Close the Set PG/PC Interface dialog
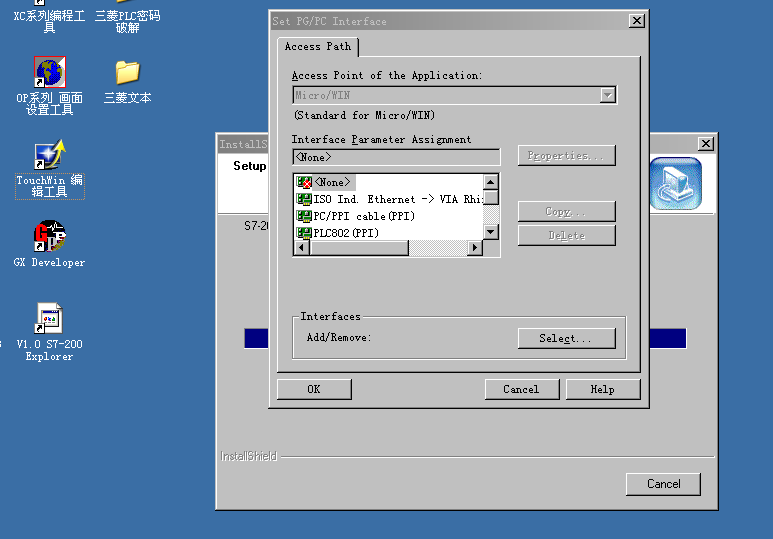773x539 pixels. coord(636,21)
